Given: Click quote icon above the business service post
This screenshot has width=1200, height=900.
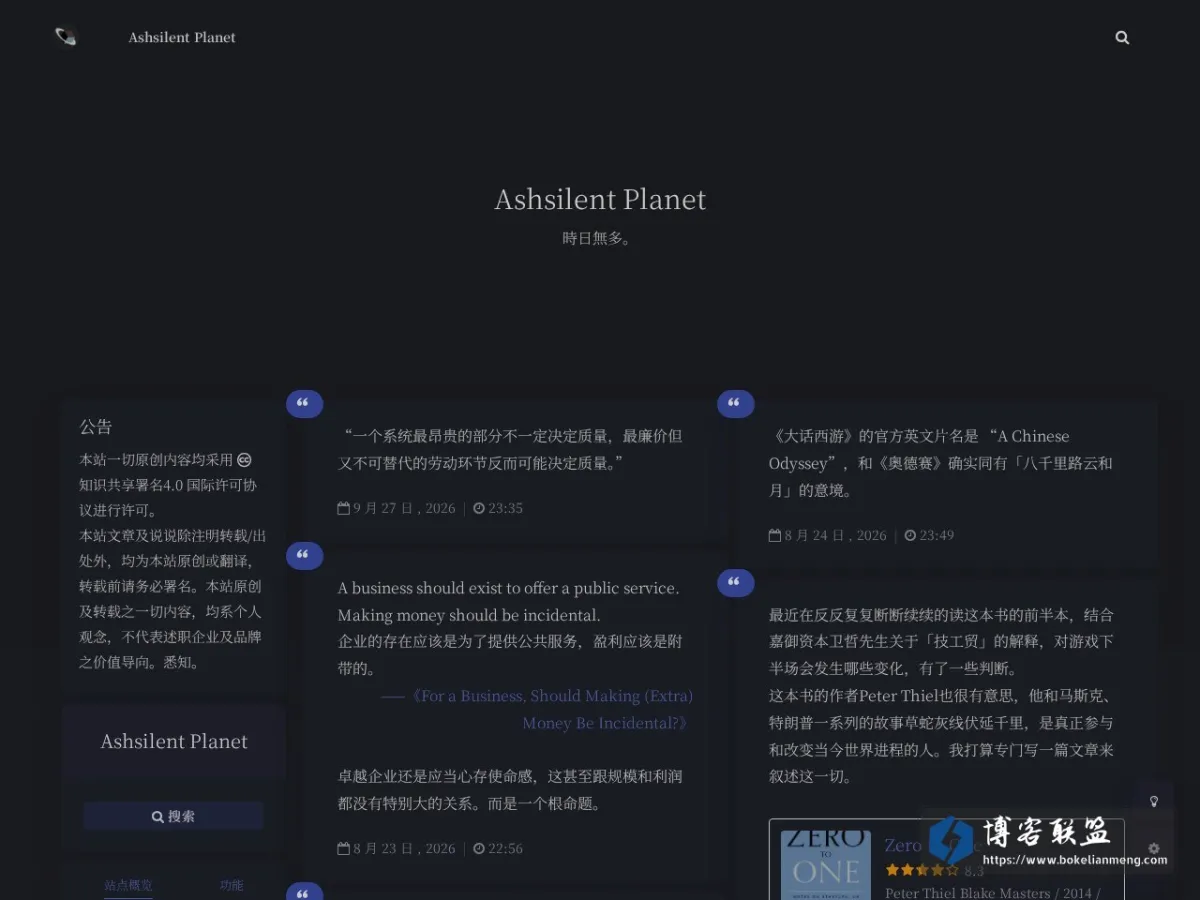Looking at the screenshot, I should 304,556.
